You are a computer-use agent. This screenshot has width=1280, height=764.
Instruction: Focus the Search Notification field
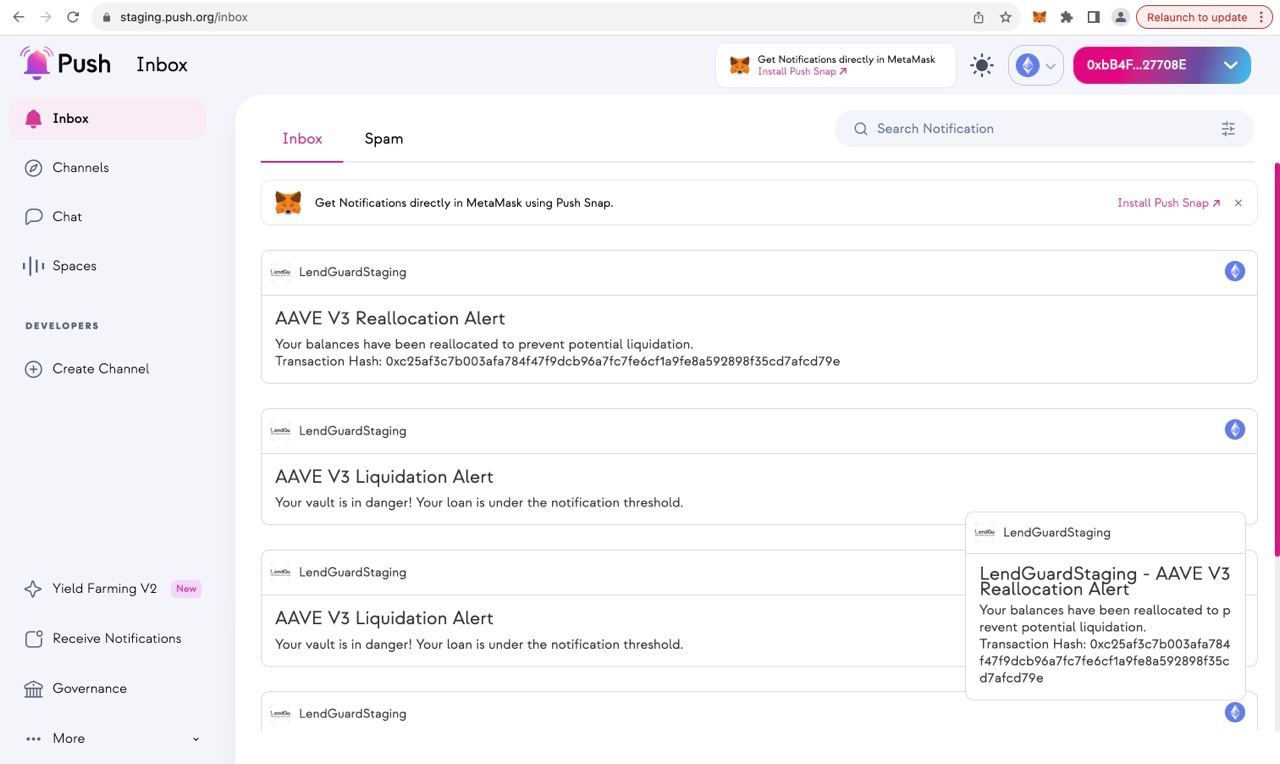(1044, 129)
